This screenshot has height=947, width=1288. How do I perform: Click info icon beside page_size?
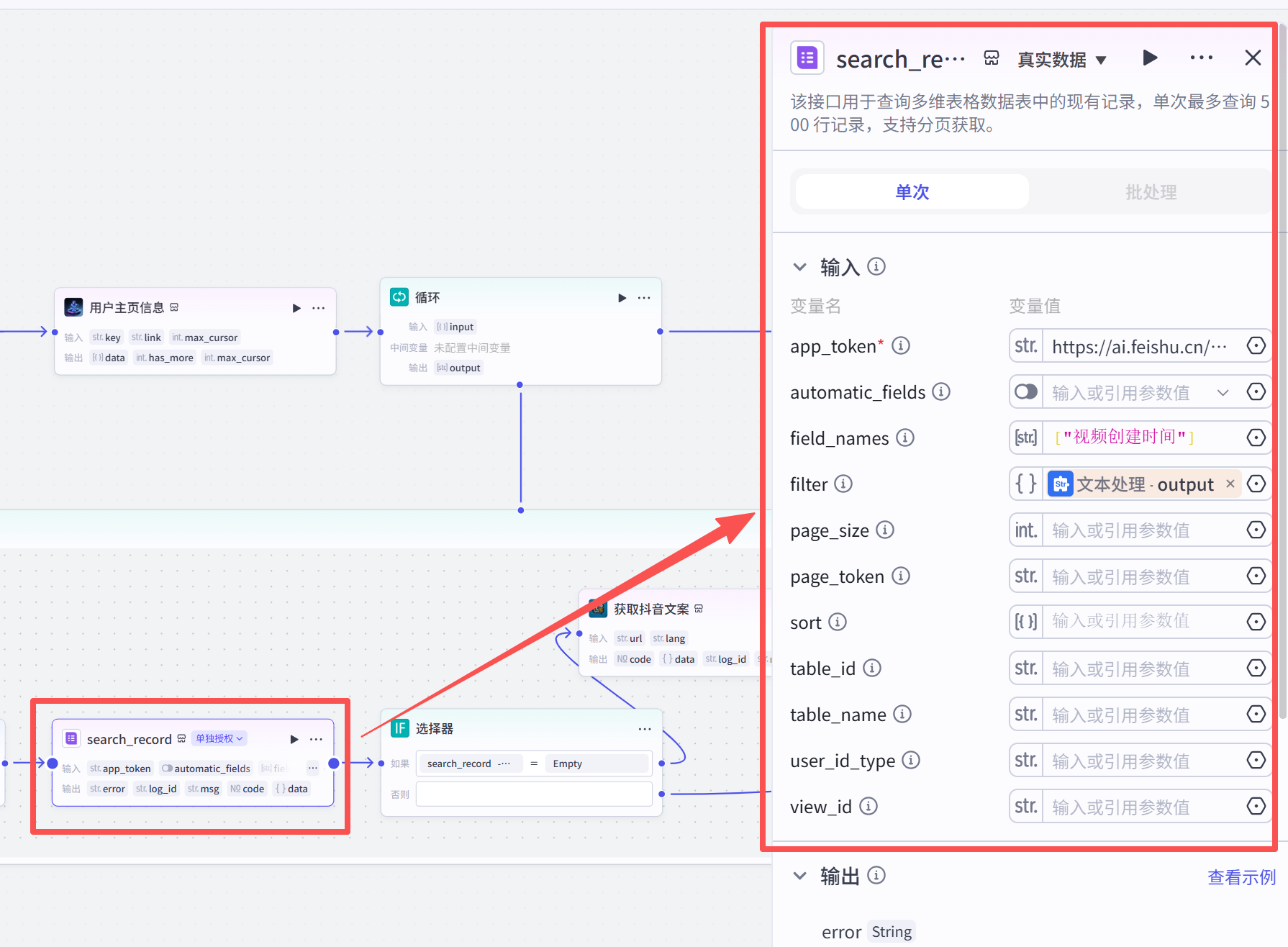coord(885,530)
